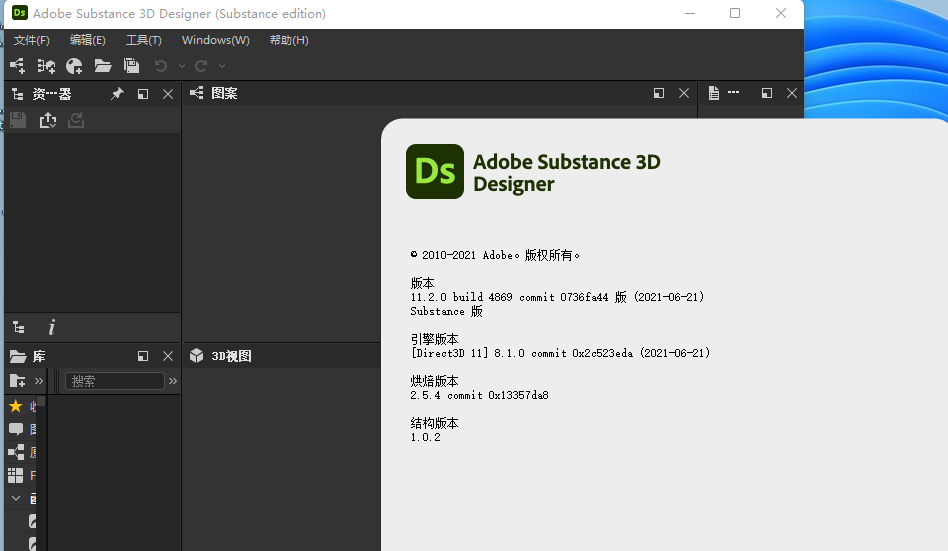Save all packages using the multi-disk icon

click(x=131, y=66)
